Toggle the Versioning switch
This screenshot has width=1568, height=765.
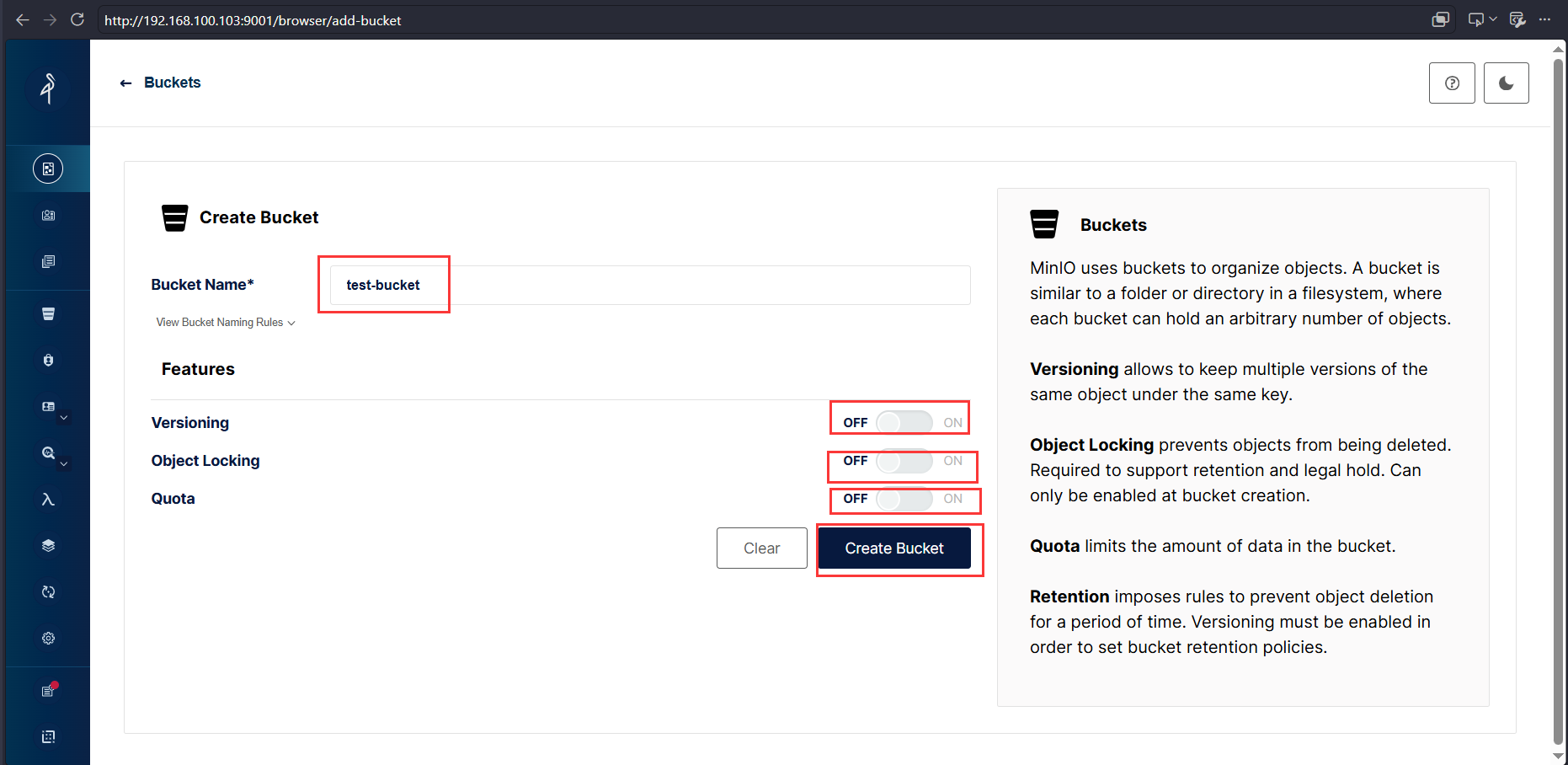(x=904, y=422)
